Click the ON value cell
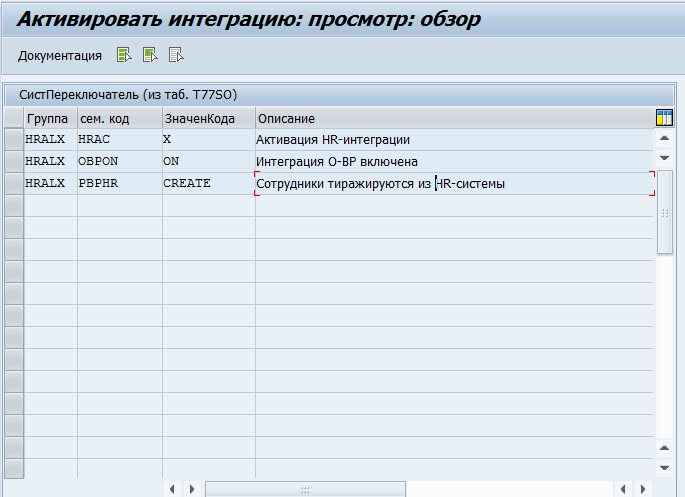The width and height of the screenshot is (685, 497). coord(209,162)
